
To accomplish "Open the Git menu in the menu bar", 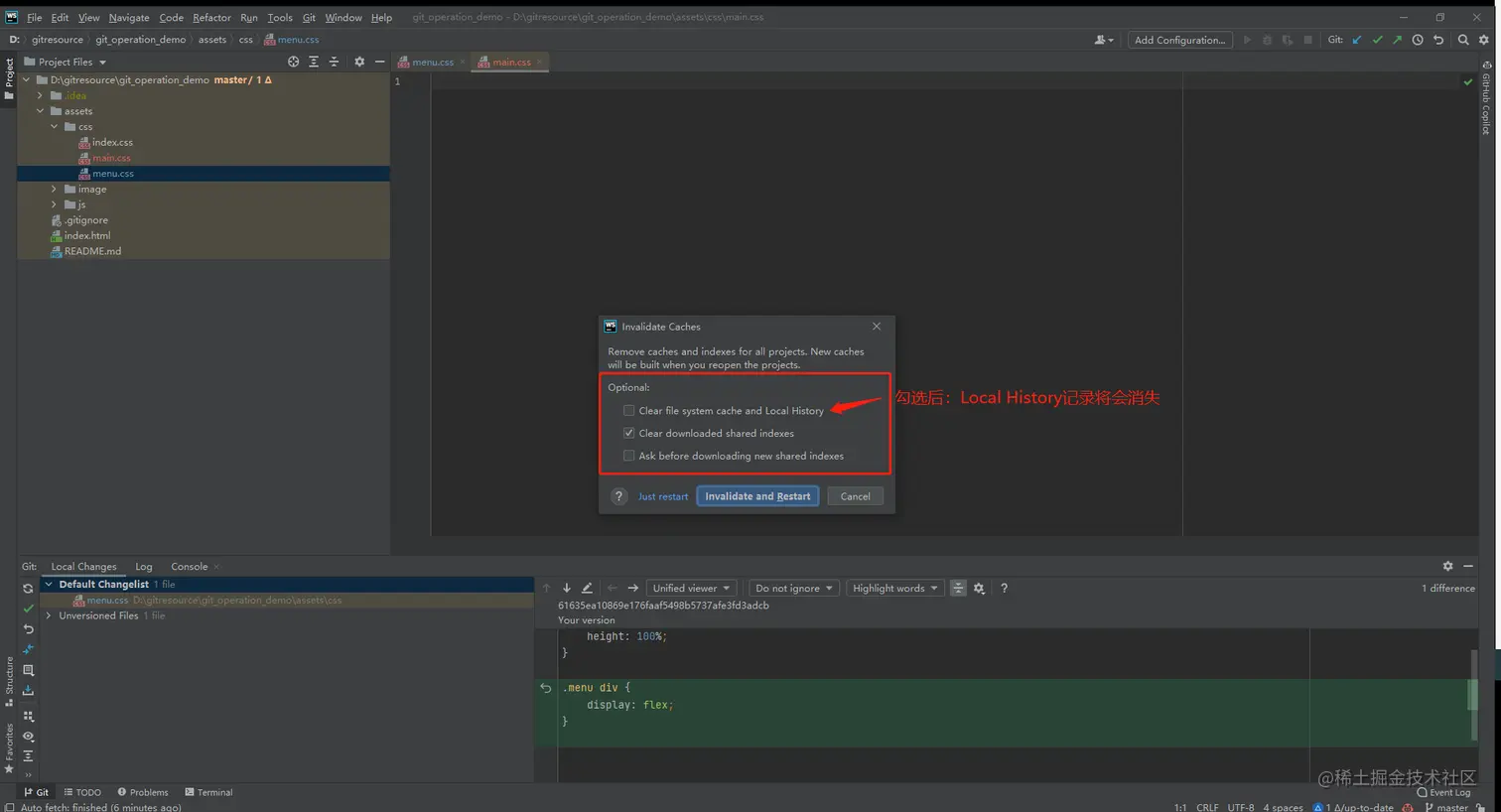I will 309,17.
